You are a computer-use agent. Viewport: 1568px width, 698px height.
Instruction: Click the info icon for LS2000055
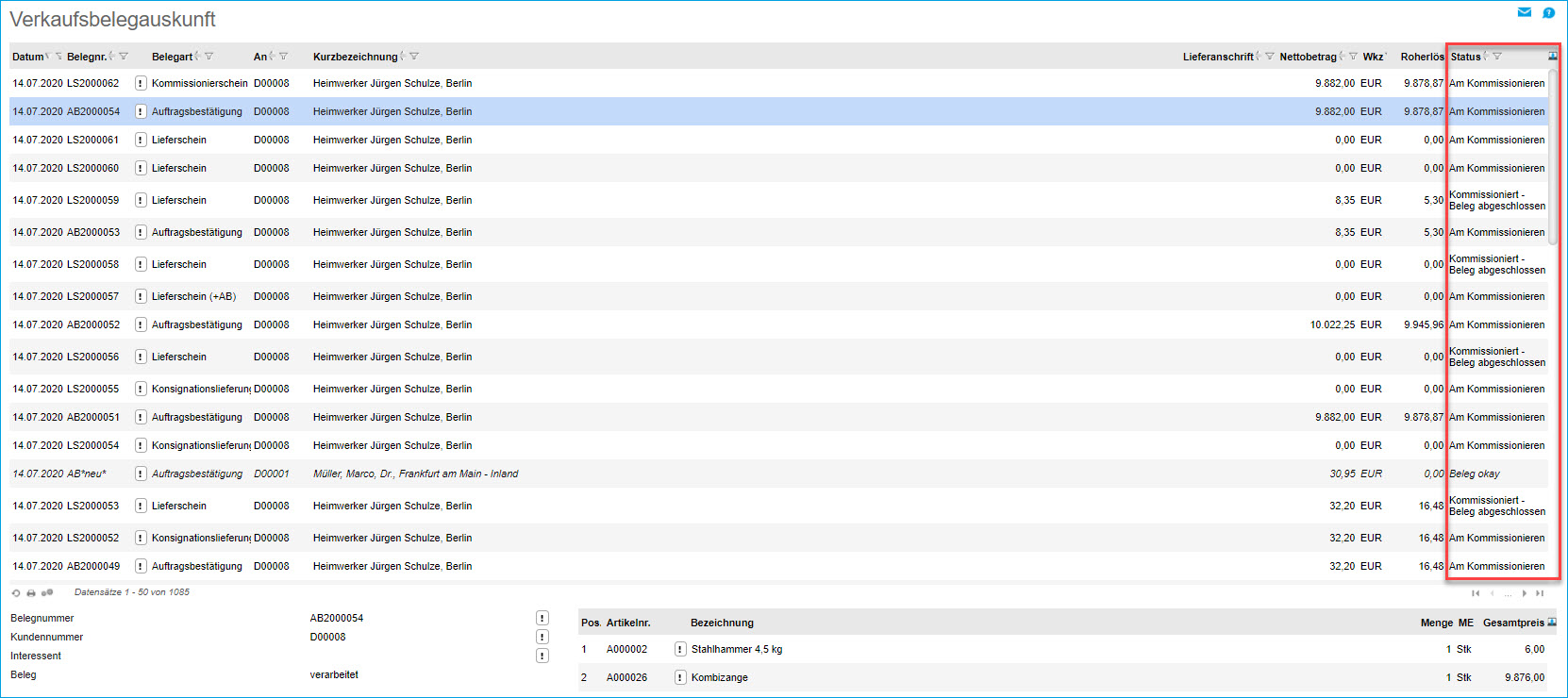coord(141,389)
